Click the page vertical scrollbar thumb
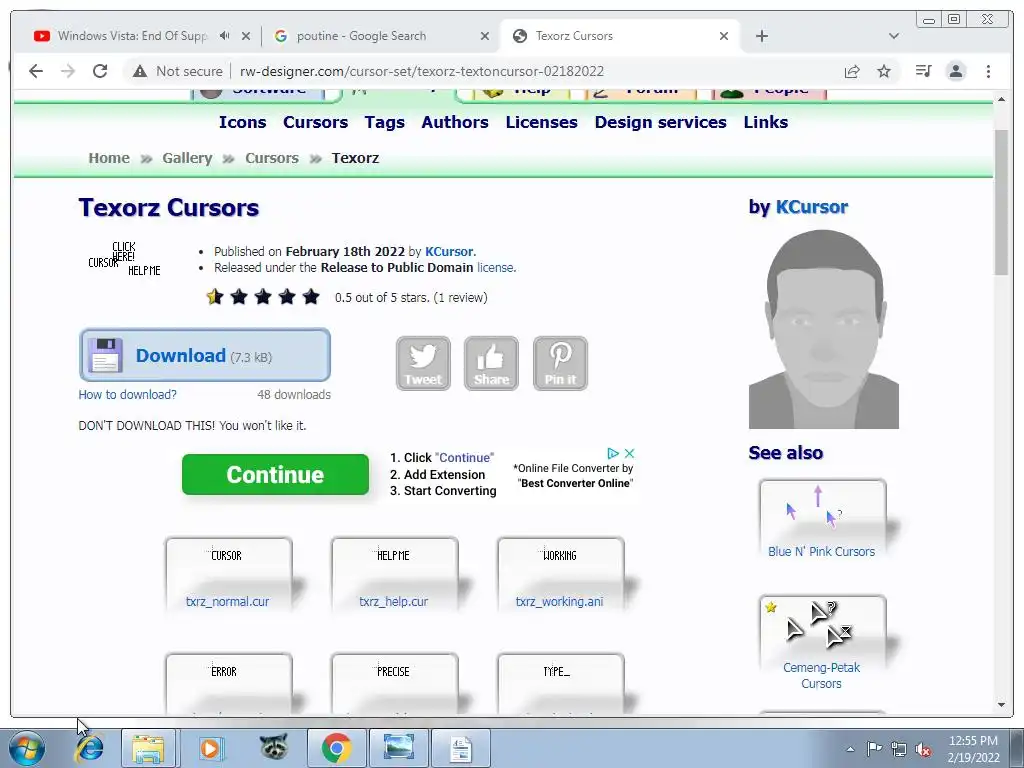Screen dimensions: 1024x768 click(x=1001, y=202)
